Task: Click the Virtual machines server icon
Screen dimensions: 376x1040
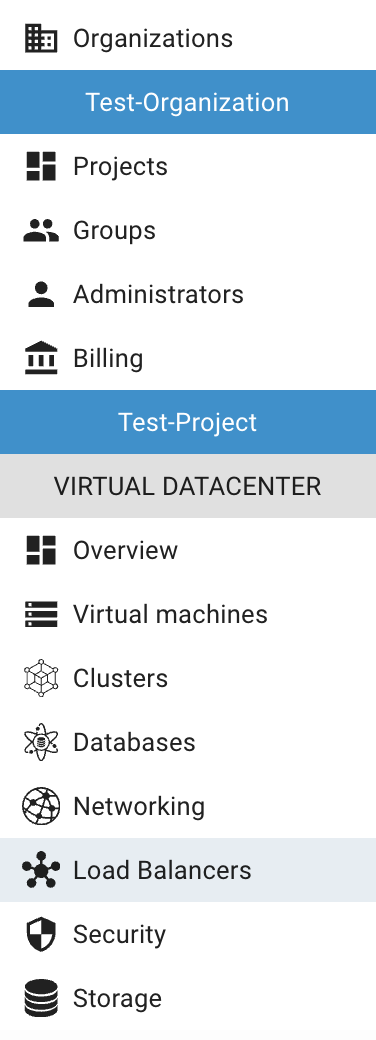Action: coord(41,614)
